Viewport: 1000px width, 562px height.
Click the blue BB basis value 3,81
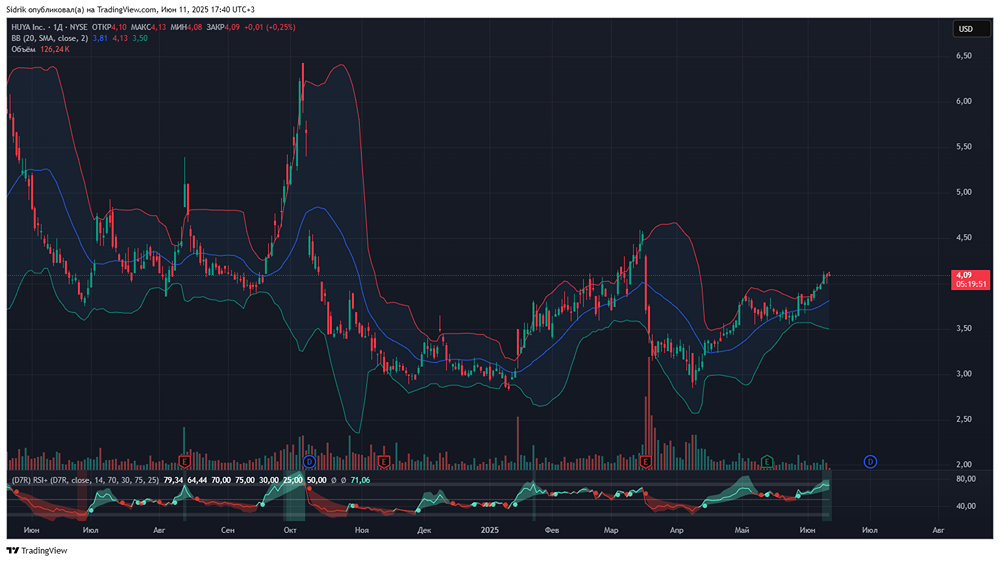(100, 38)
